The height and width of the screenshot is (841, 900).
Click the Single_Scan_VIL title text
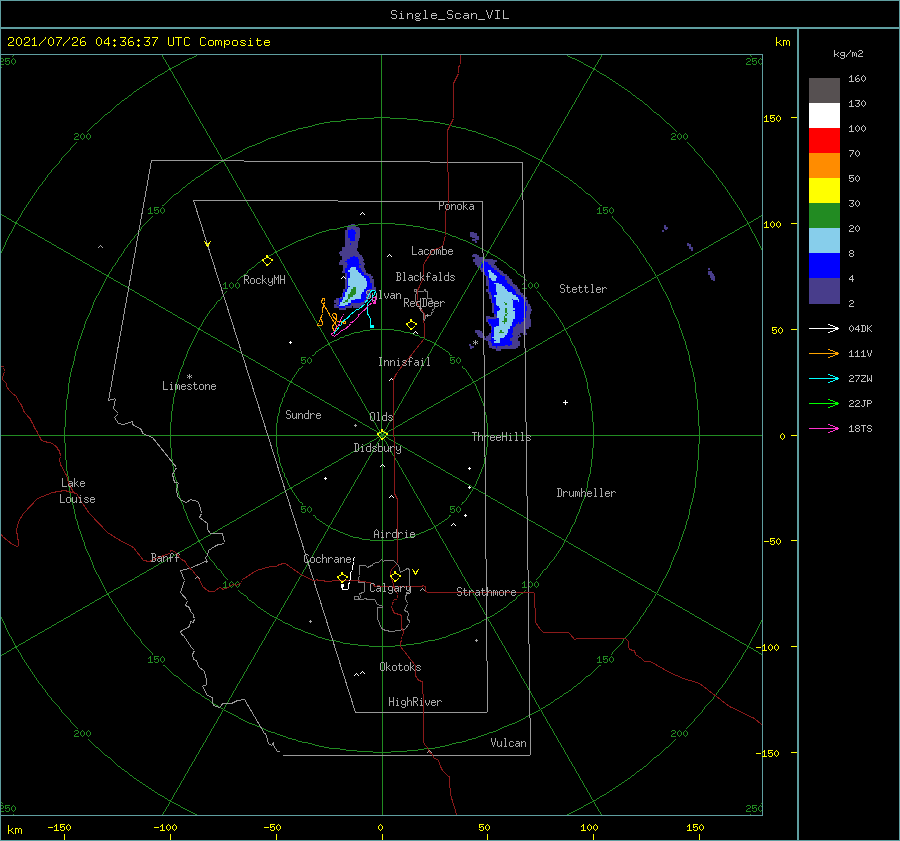pyautogui.click(x=449, y=15)
